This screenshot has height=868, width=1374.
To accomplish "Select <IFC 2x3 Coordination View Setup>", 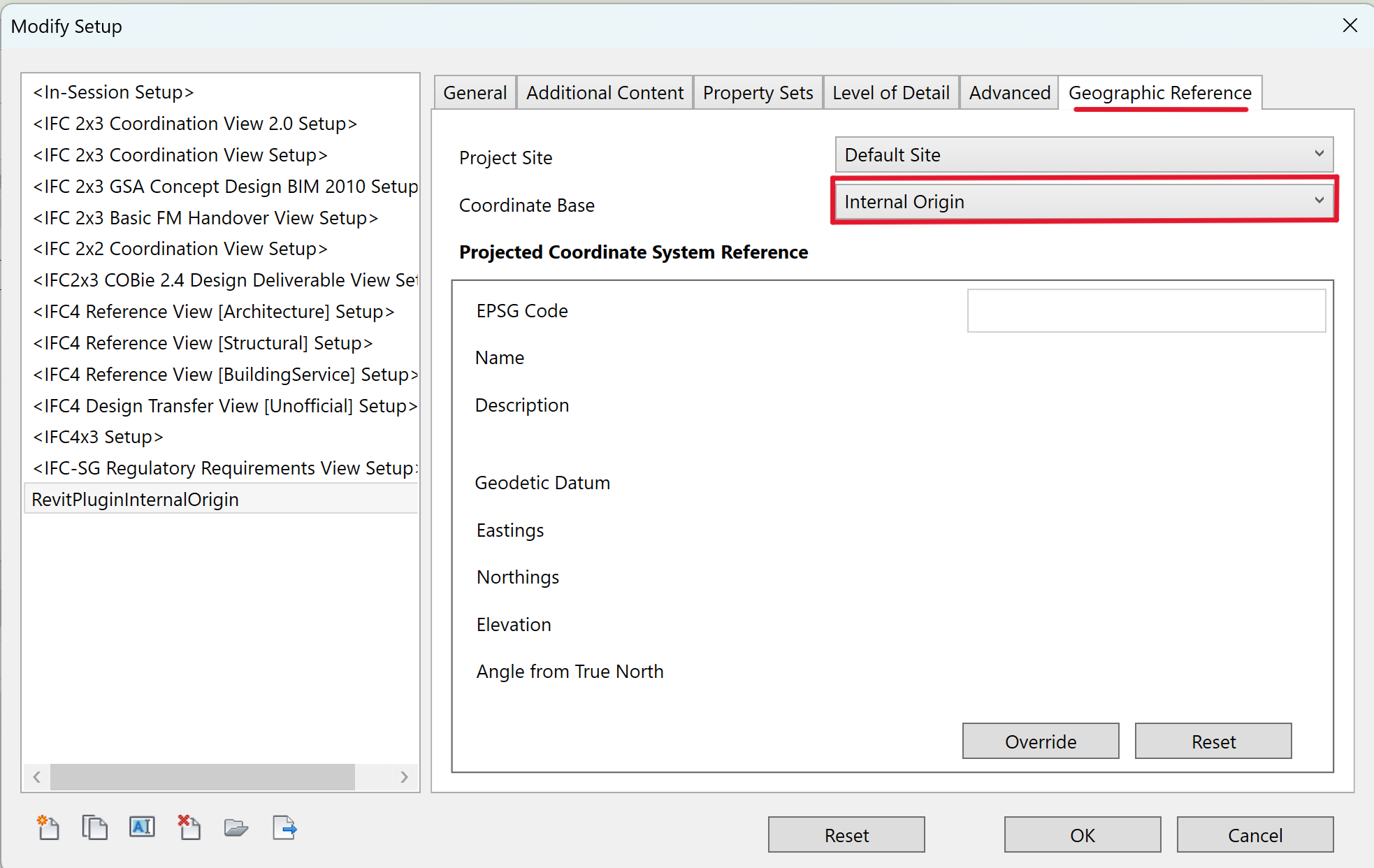I will coord(221,155).
